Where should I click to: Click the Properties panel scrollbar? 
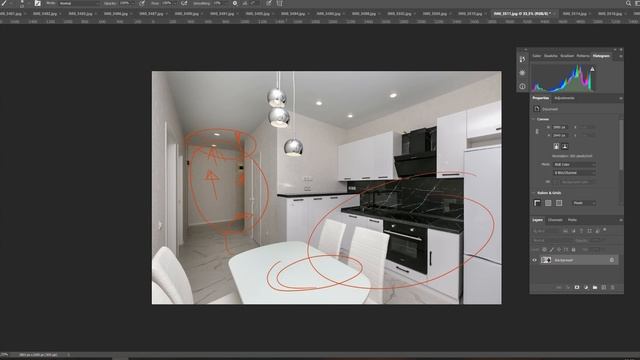(621, 145)
